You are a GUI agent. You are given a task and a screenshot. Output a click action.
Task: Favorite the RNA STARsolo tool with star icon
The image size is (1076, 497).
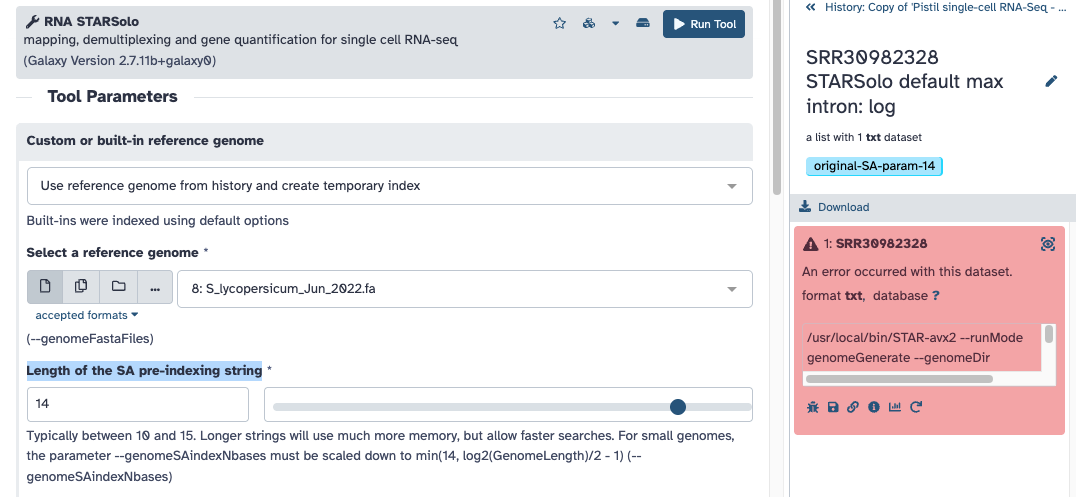560,24
